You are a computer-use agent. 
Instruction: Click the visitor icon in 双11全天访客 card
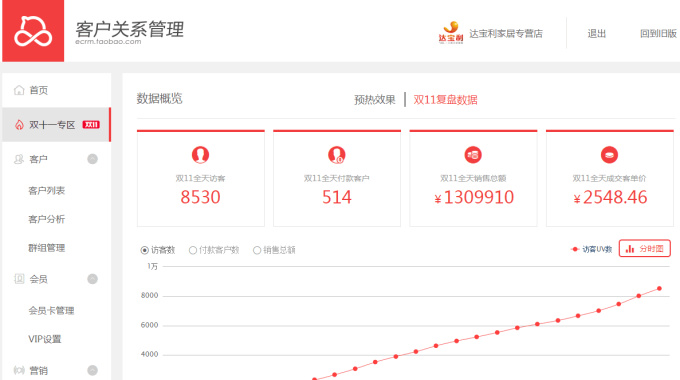(200, 155)
